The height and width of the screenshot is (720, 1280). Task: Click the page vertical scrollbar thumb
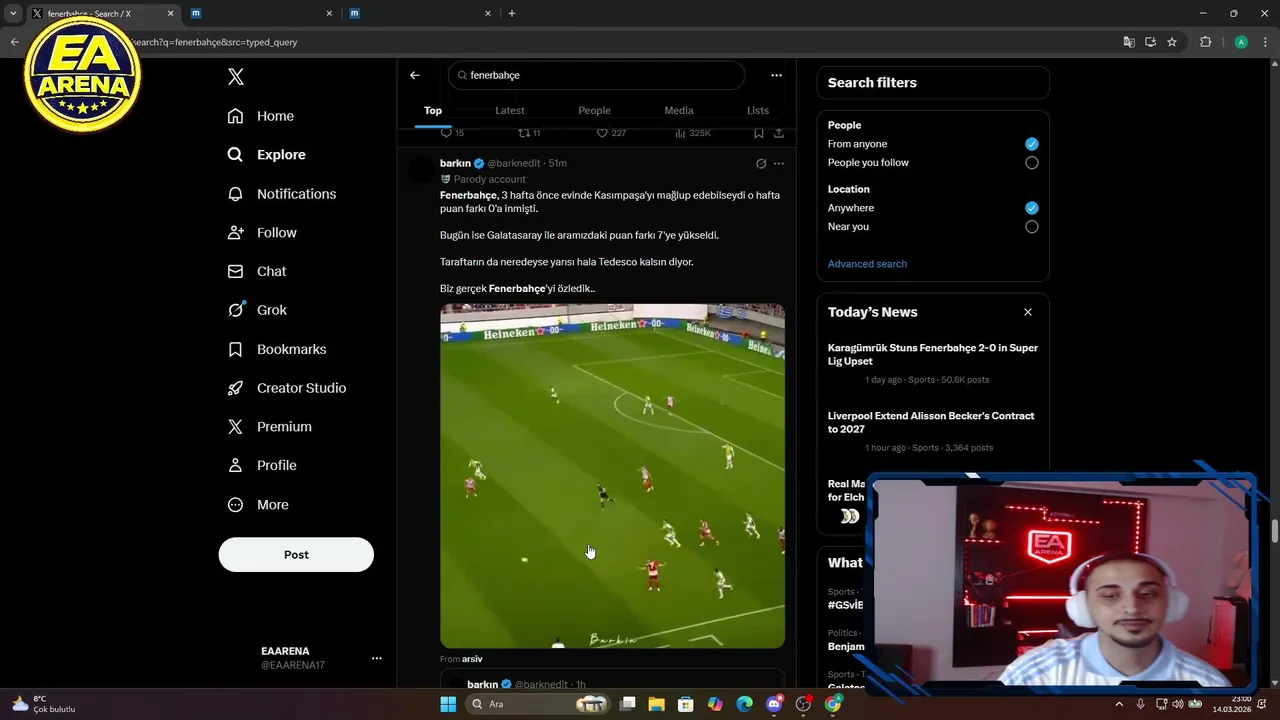tap(1274, 531)
